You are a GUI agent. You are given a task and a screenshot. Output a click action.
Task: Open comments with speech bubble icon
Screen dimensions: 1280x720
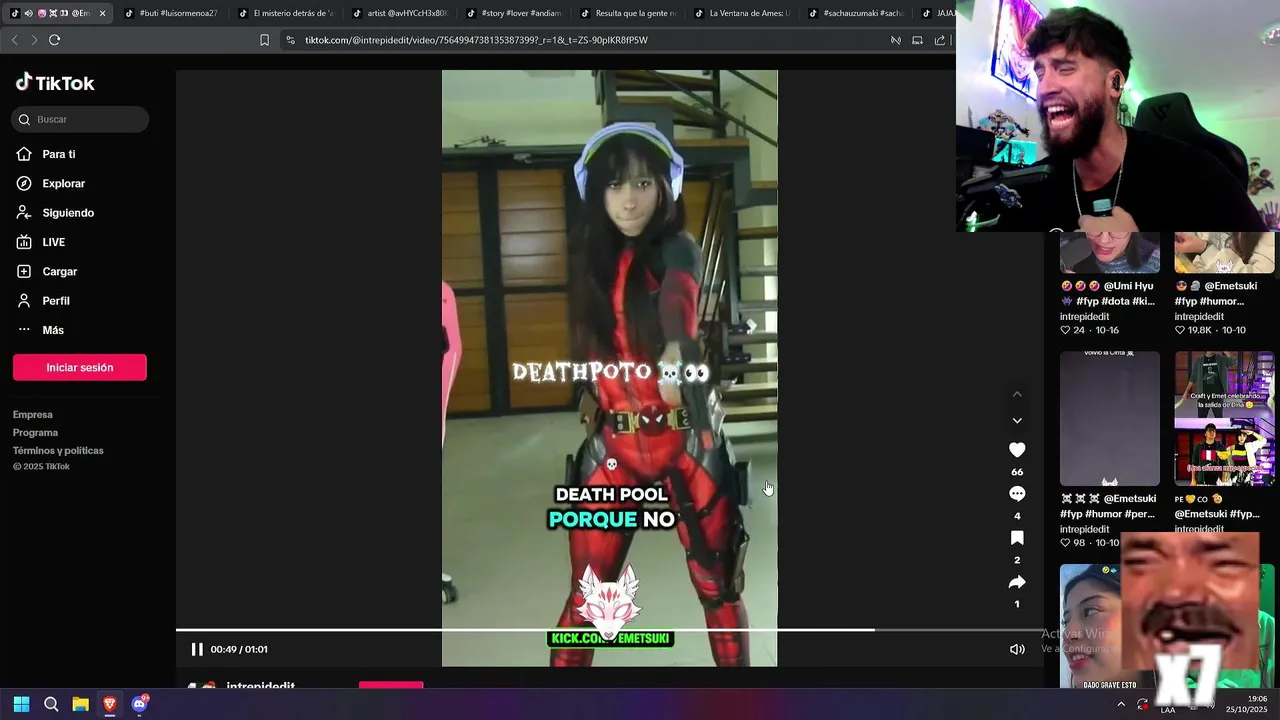click(x=1017, y=494)
